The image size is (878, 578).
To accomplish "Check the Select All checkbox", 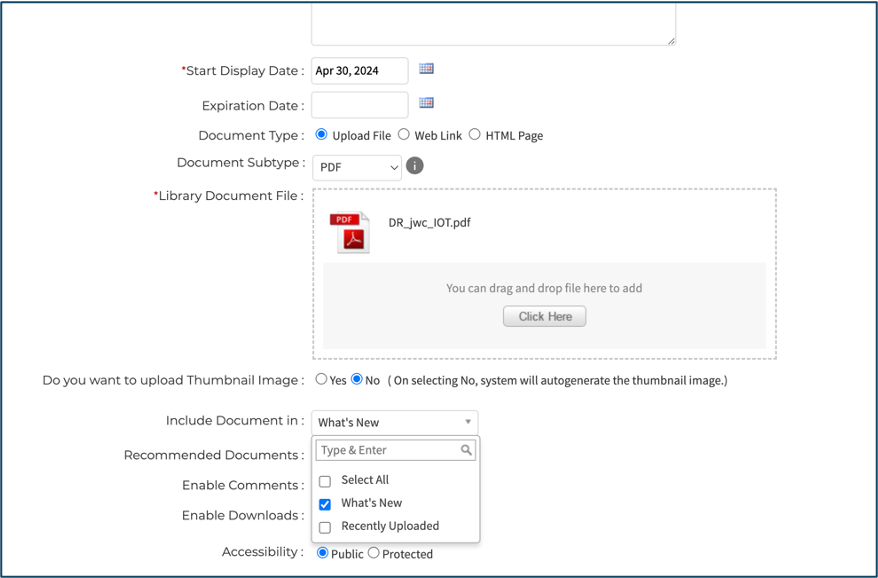I will pos(325,481).
